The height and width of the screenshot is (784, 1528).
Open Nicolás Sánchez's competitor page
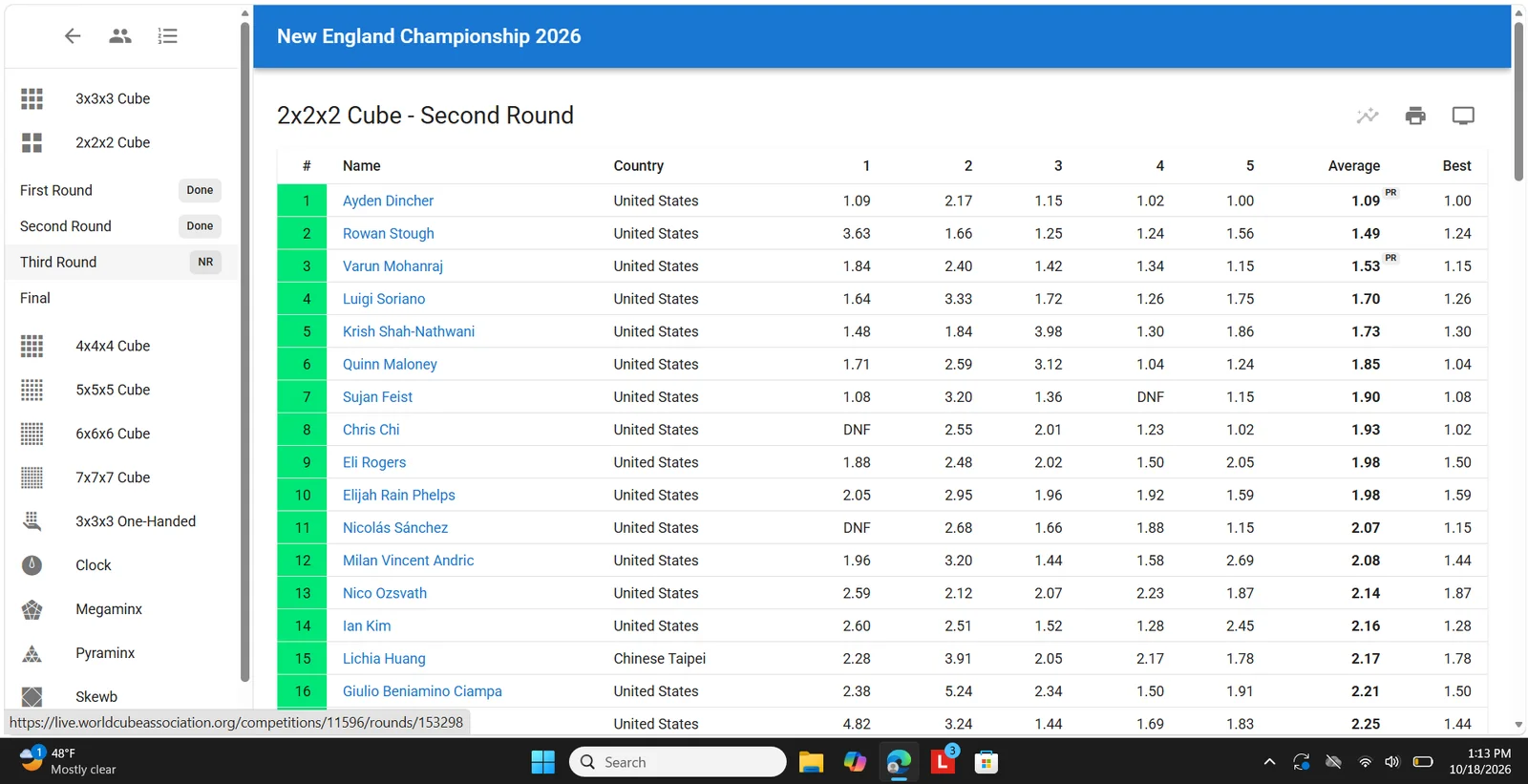[x=395, y=527]
